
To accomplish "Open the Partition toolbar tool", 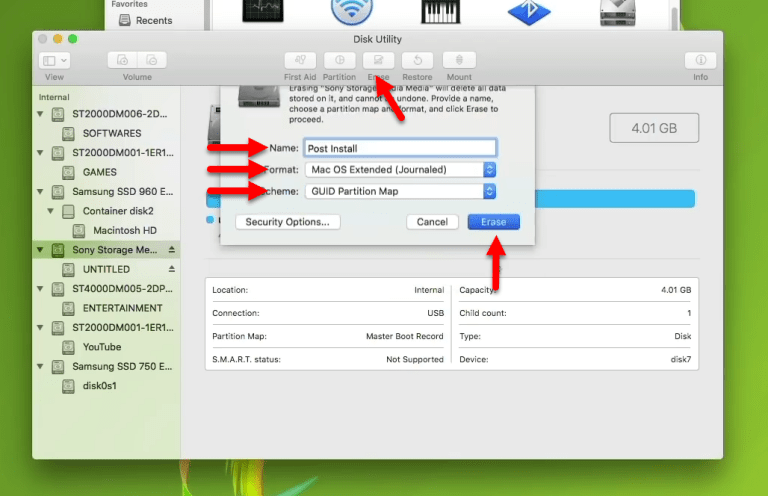I will [x=339, y=60].
